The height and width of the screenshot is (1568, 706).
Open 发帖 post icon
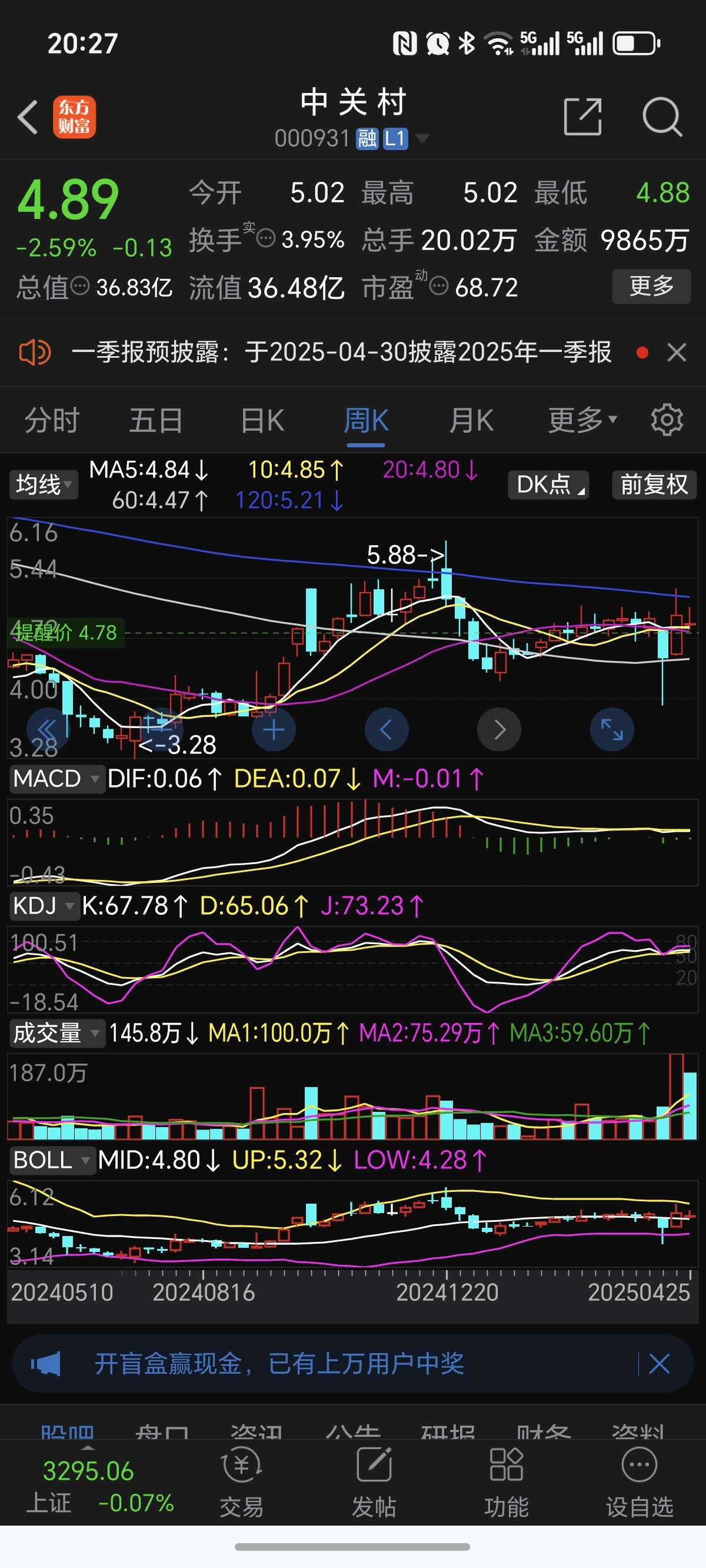click(x=374, y=1465)
